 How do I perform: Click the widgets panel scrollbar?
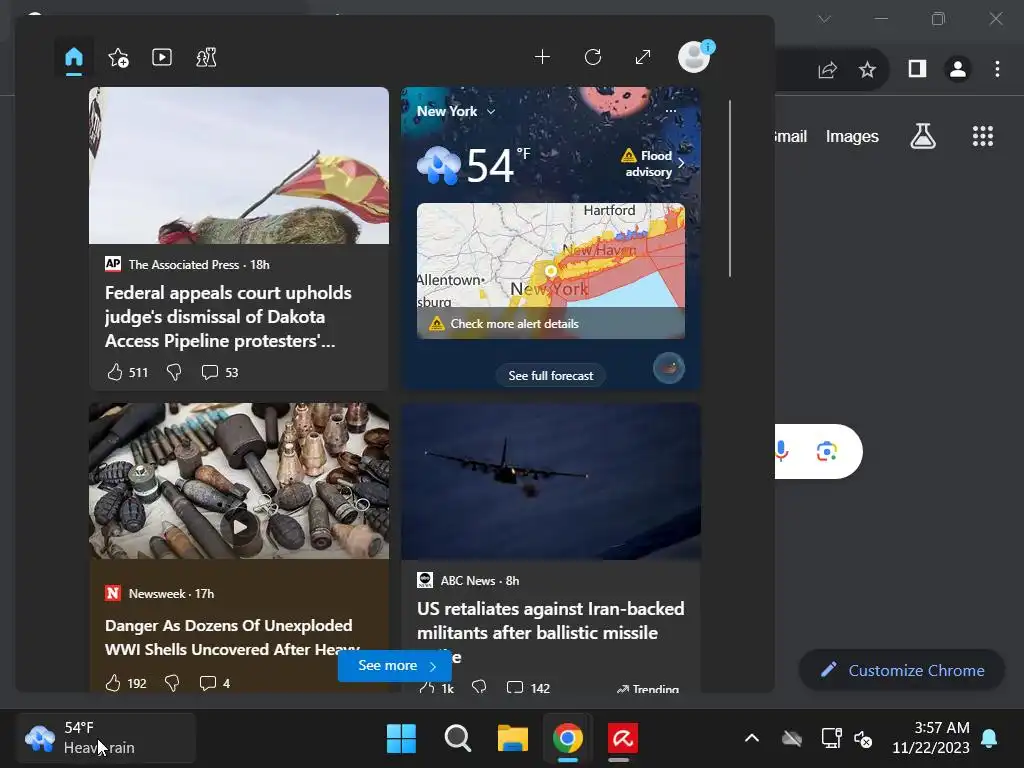pos(729,188)
